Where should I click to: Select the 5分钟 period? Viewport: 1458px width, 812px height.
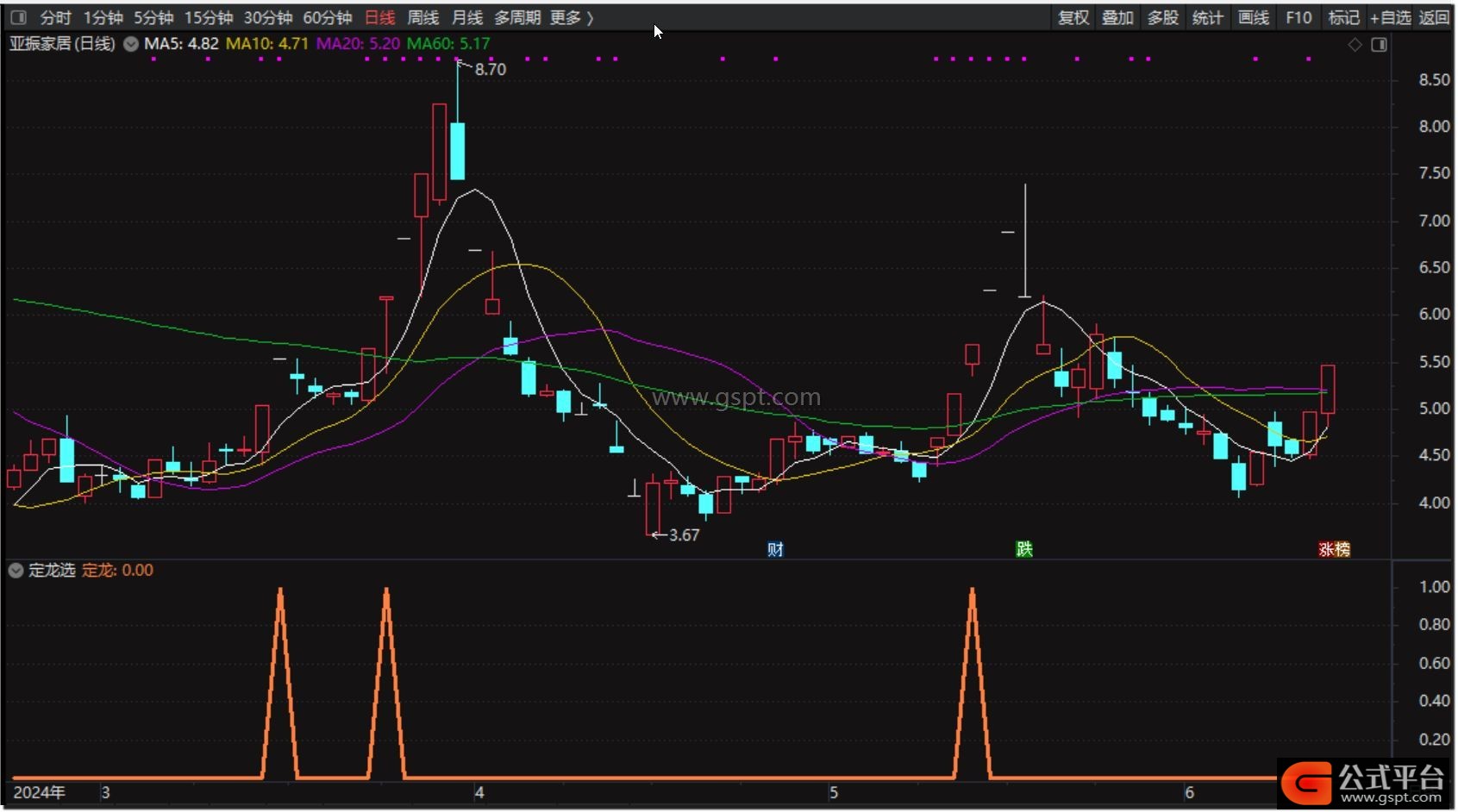(153, 17)
